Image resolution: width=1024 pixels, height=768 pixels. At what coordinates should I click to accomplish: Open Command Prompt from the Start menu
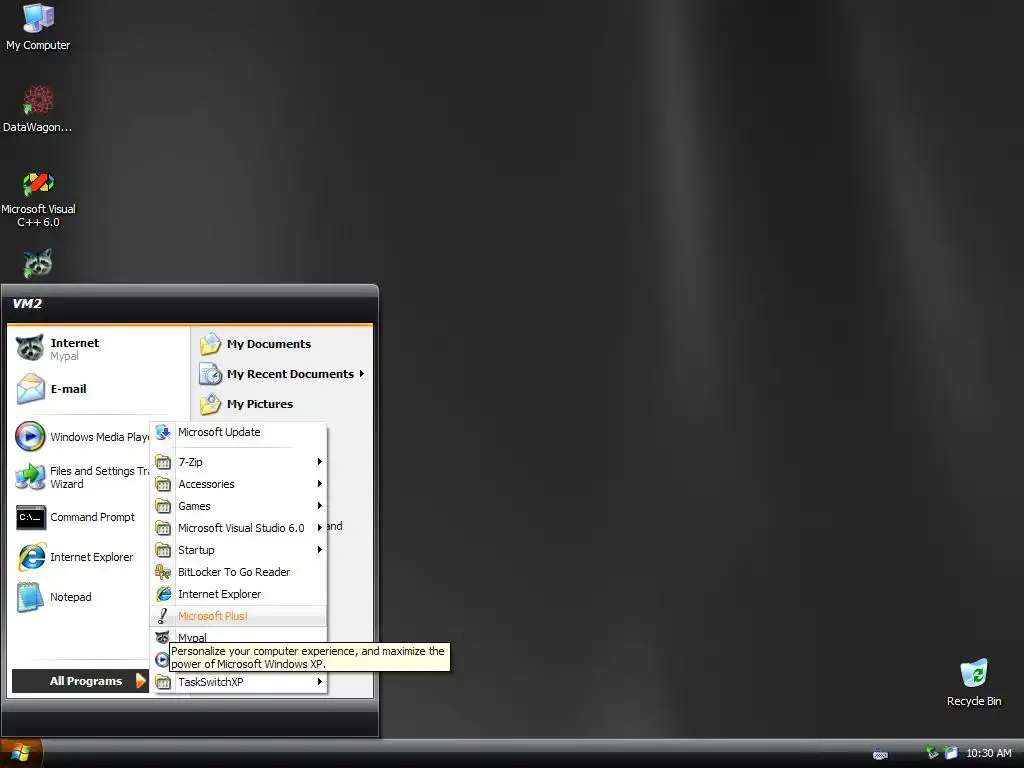[82, 517]
